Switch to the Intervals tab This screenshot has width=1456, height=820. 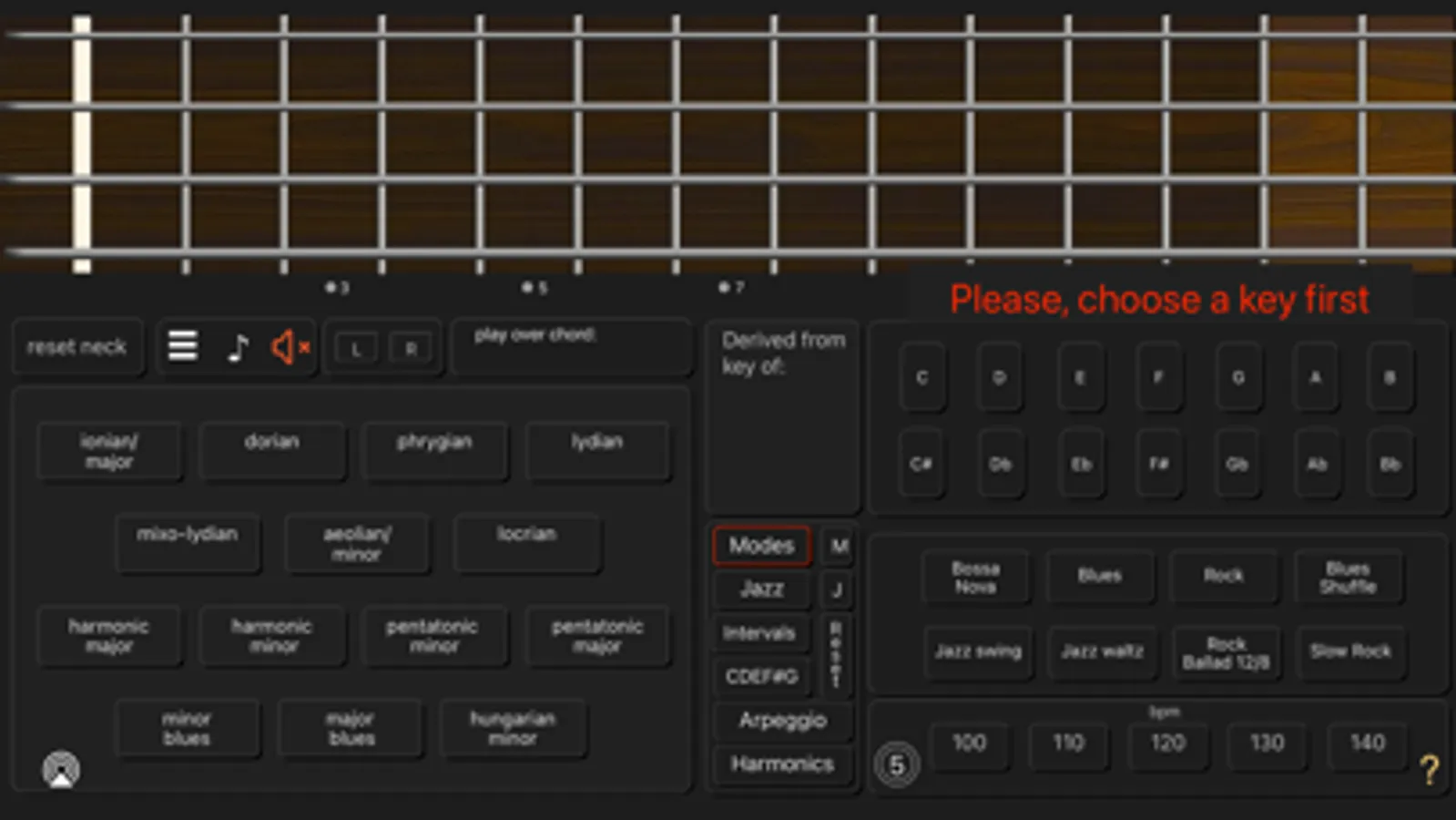tap(761, 633)
